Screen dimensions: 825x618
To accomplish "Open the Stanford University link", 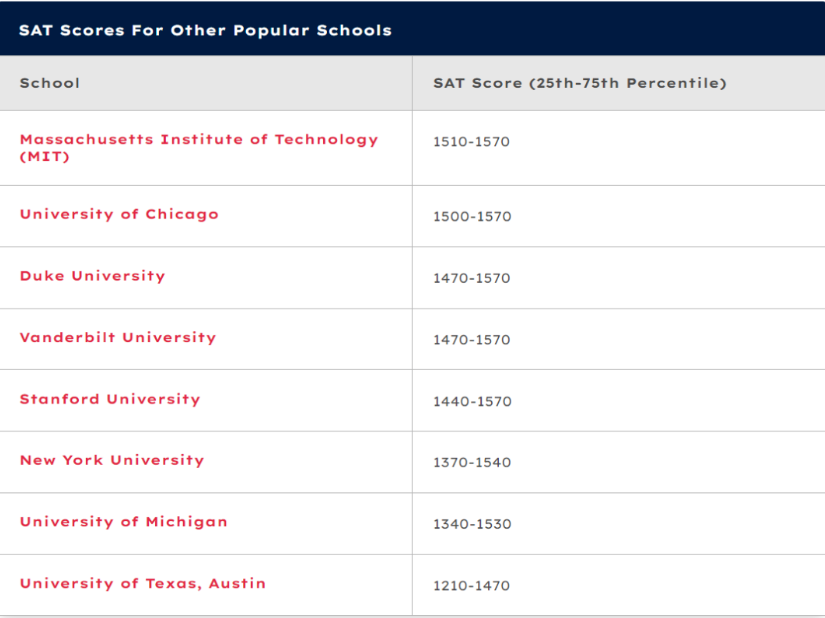I will 110,399.
